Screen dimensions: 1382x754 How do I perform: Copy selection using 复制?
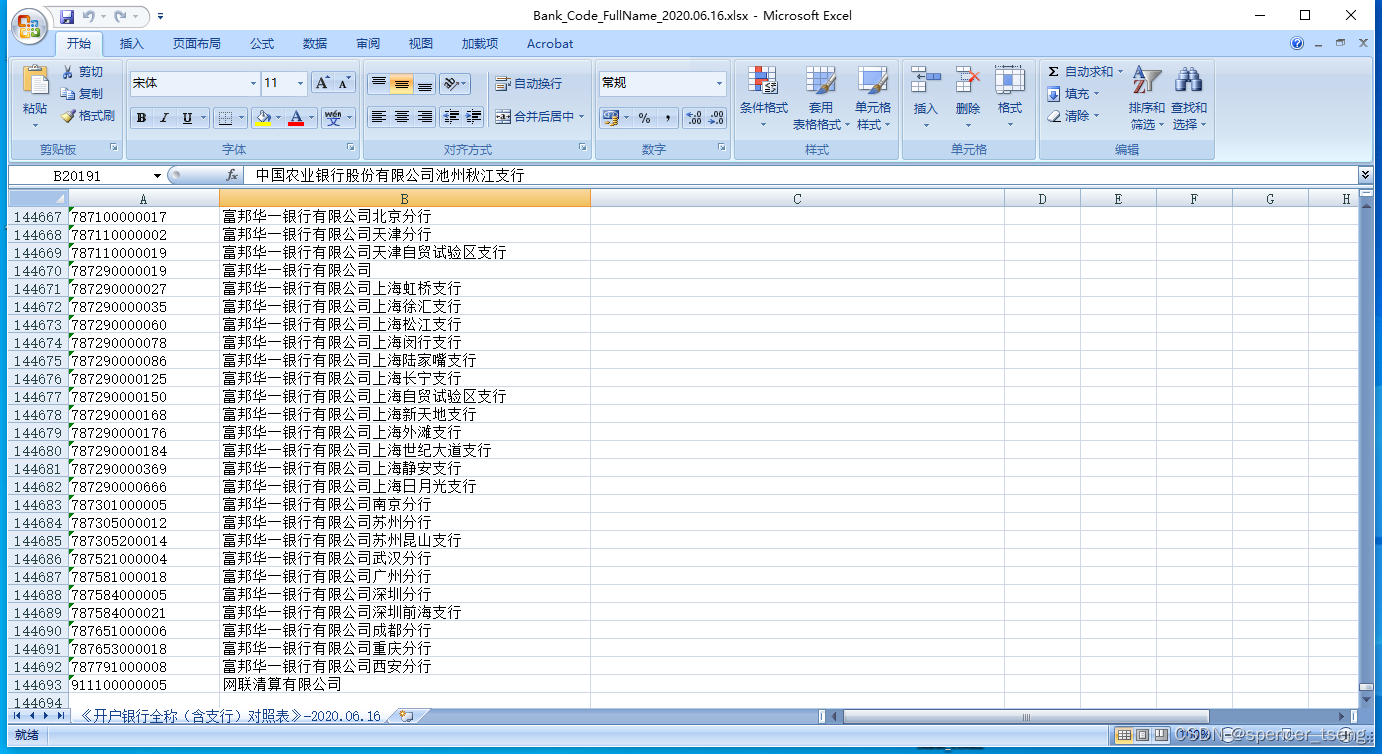click(x=81, y=93)
